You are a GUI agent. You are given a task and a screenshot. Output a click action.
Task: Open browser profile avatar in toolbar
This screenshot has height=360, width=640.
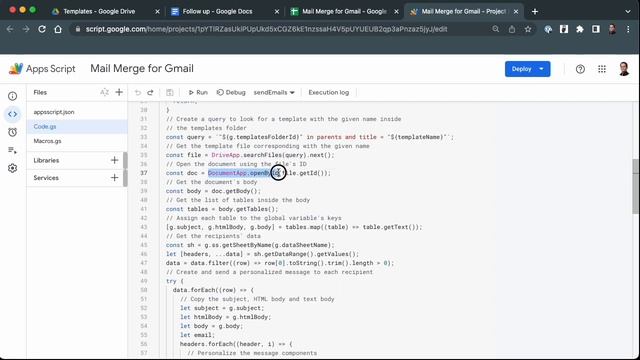[x=612, y=29]
